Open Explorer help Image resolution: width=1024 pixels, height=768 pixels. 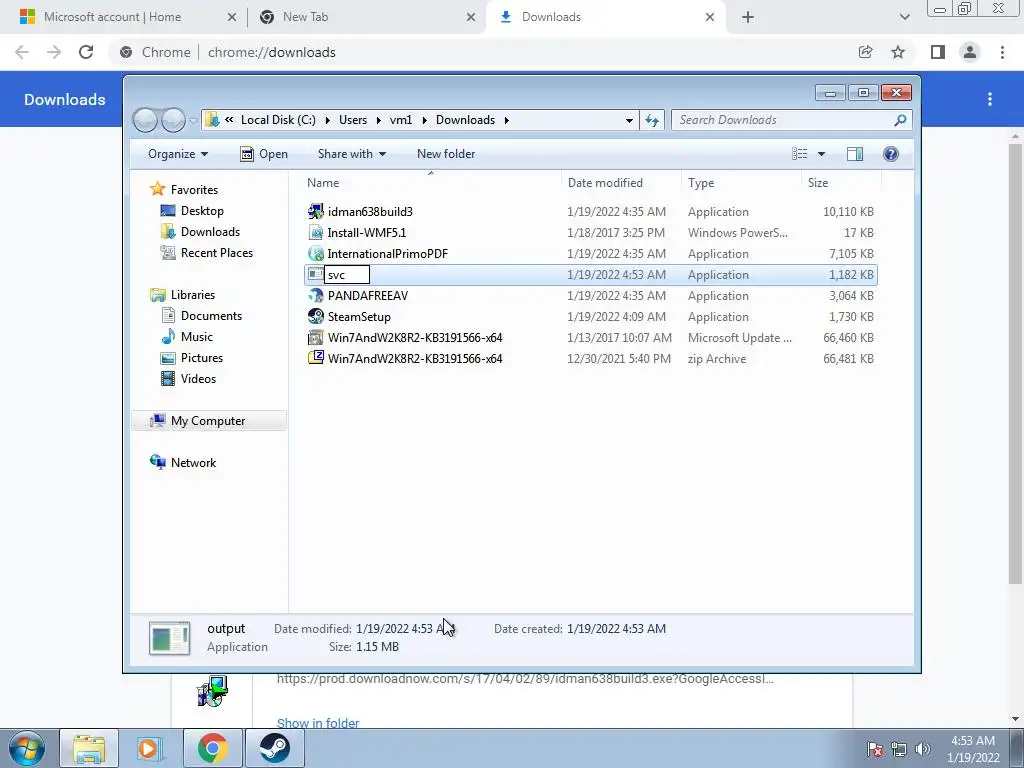click(x=891, y=154)
